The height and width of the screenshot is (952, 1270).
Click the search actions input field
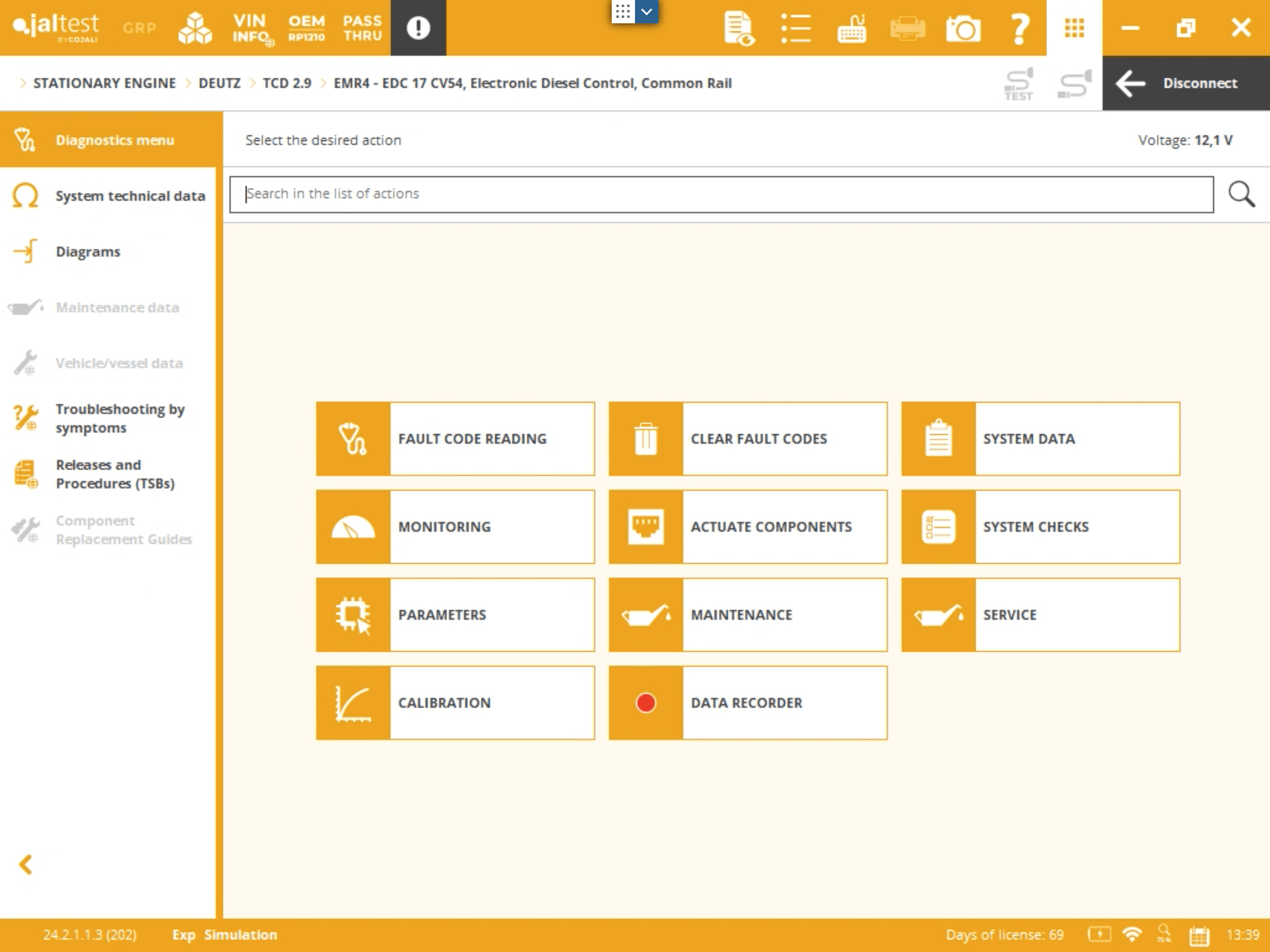click(721, 194)
